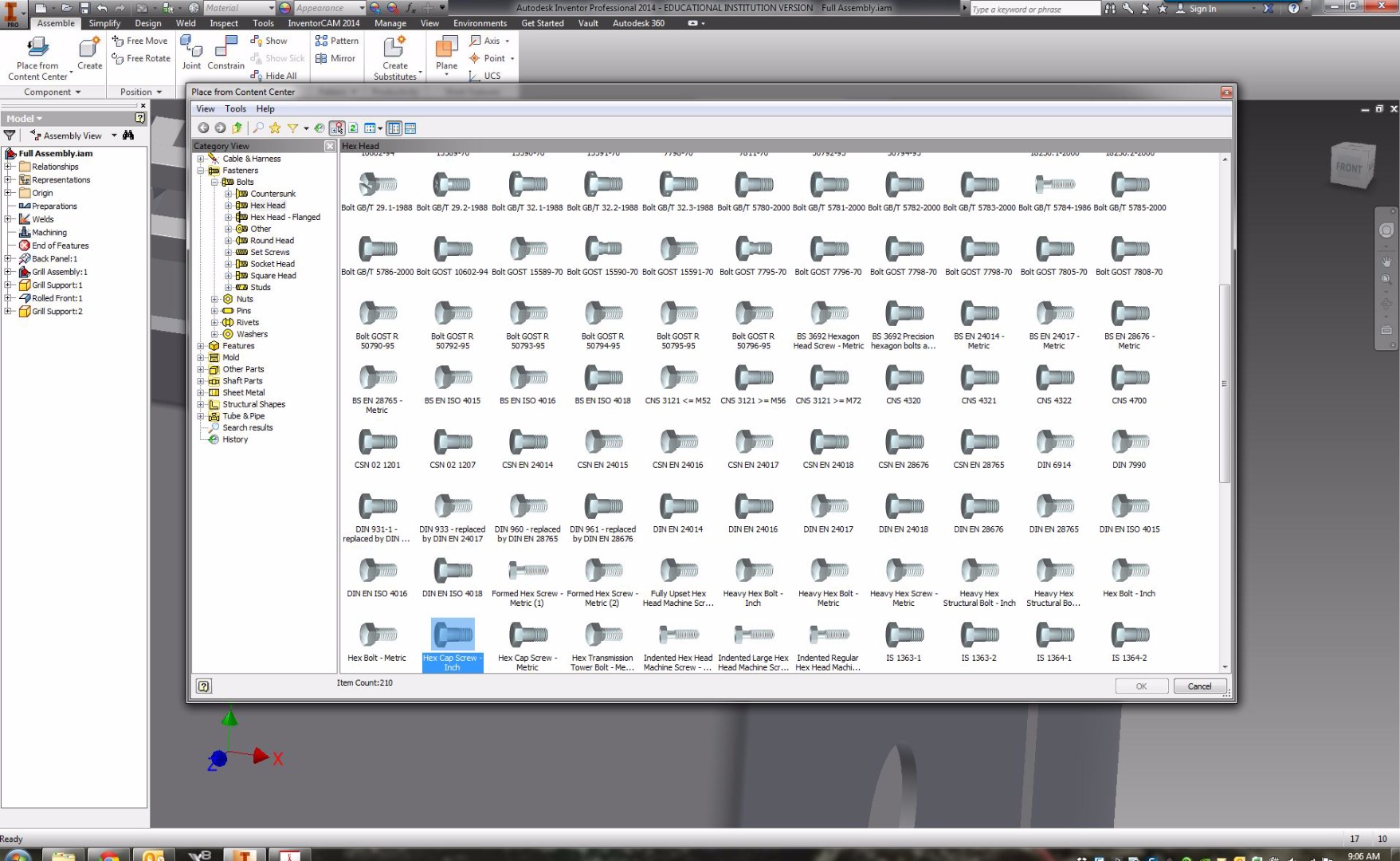This screenshot has height=861, width=1400.
Task: Open the Help menu in Content Center dialog
Action: pyautogui.click(x=265, y=108)
